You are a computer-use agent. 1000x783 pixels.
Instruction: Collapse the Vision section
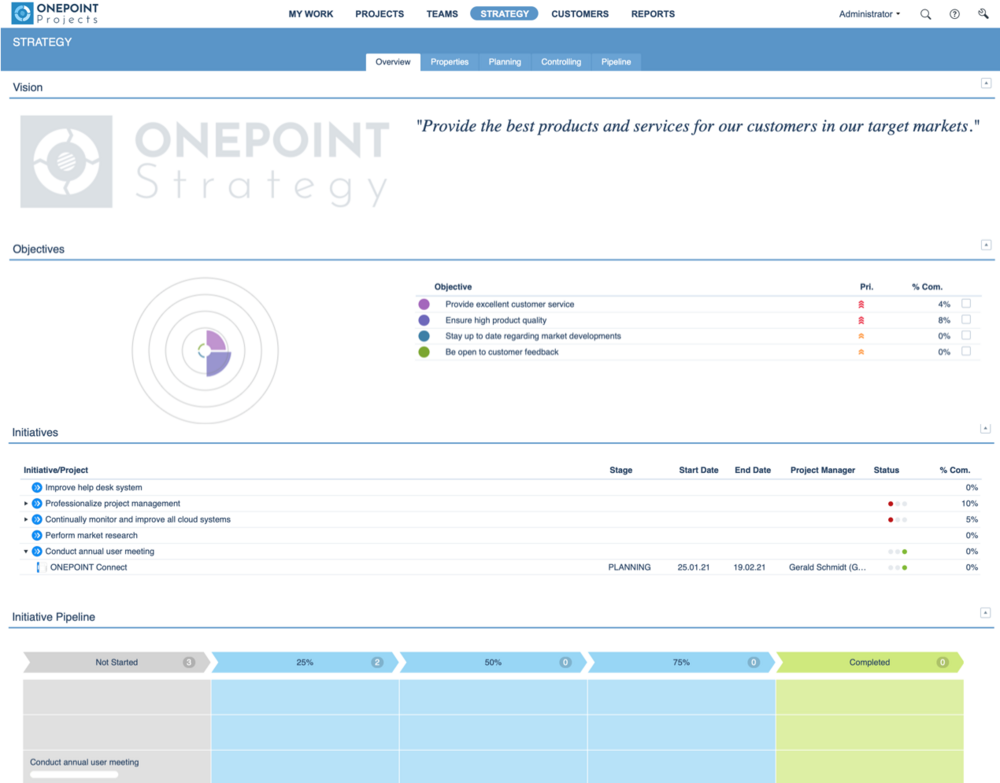(986, 83)
